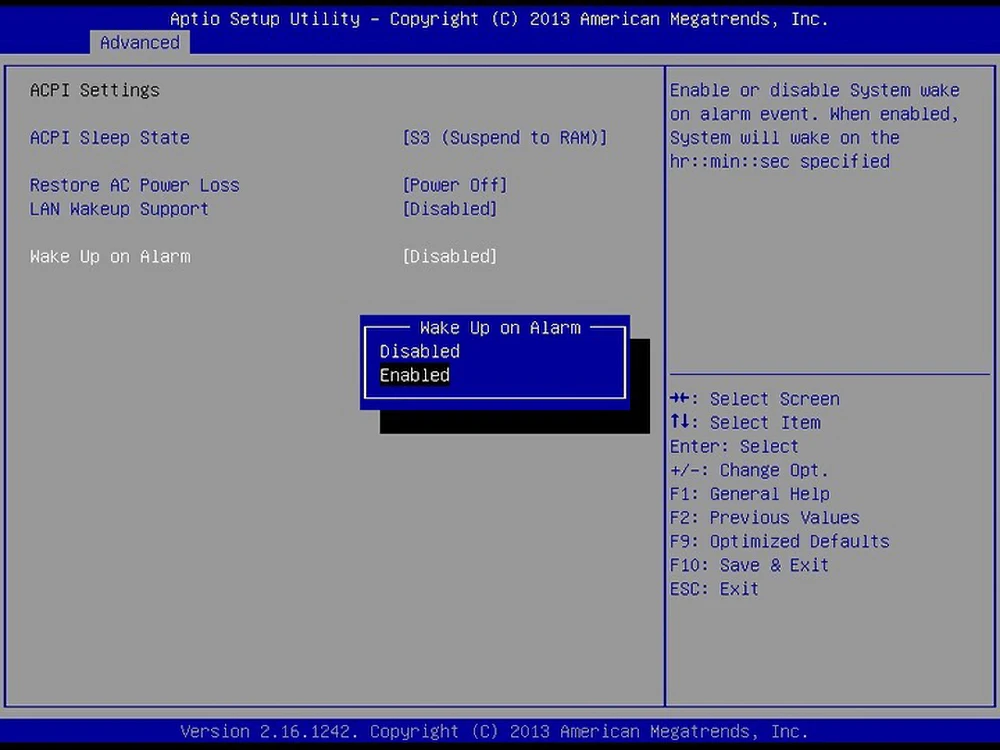1000x750 pixels.
Task: Click the Version 2.16.1242 footer text
Action: 494,731
